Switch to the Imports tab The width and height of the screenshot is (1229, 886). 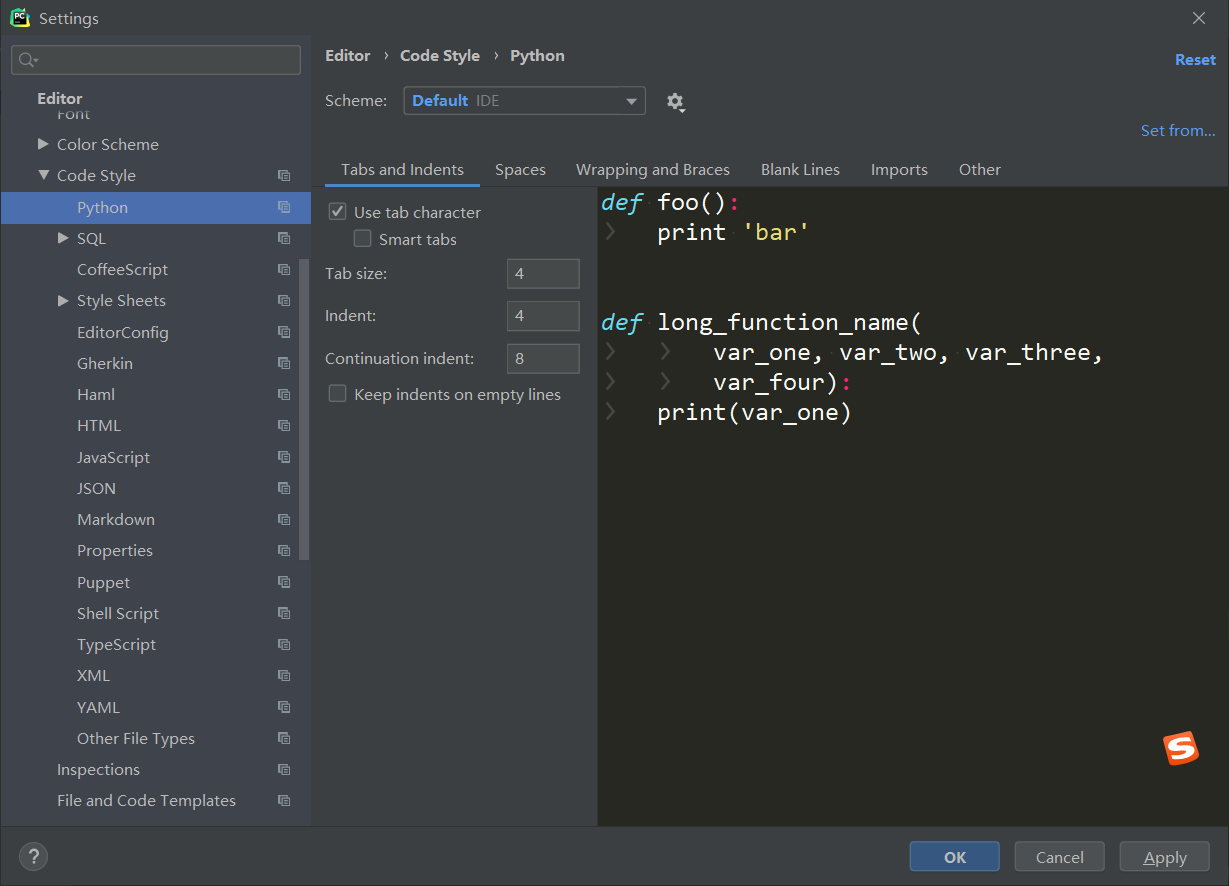899,170
